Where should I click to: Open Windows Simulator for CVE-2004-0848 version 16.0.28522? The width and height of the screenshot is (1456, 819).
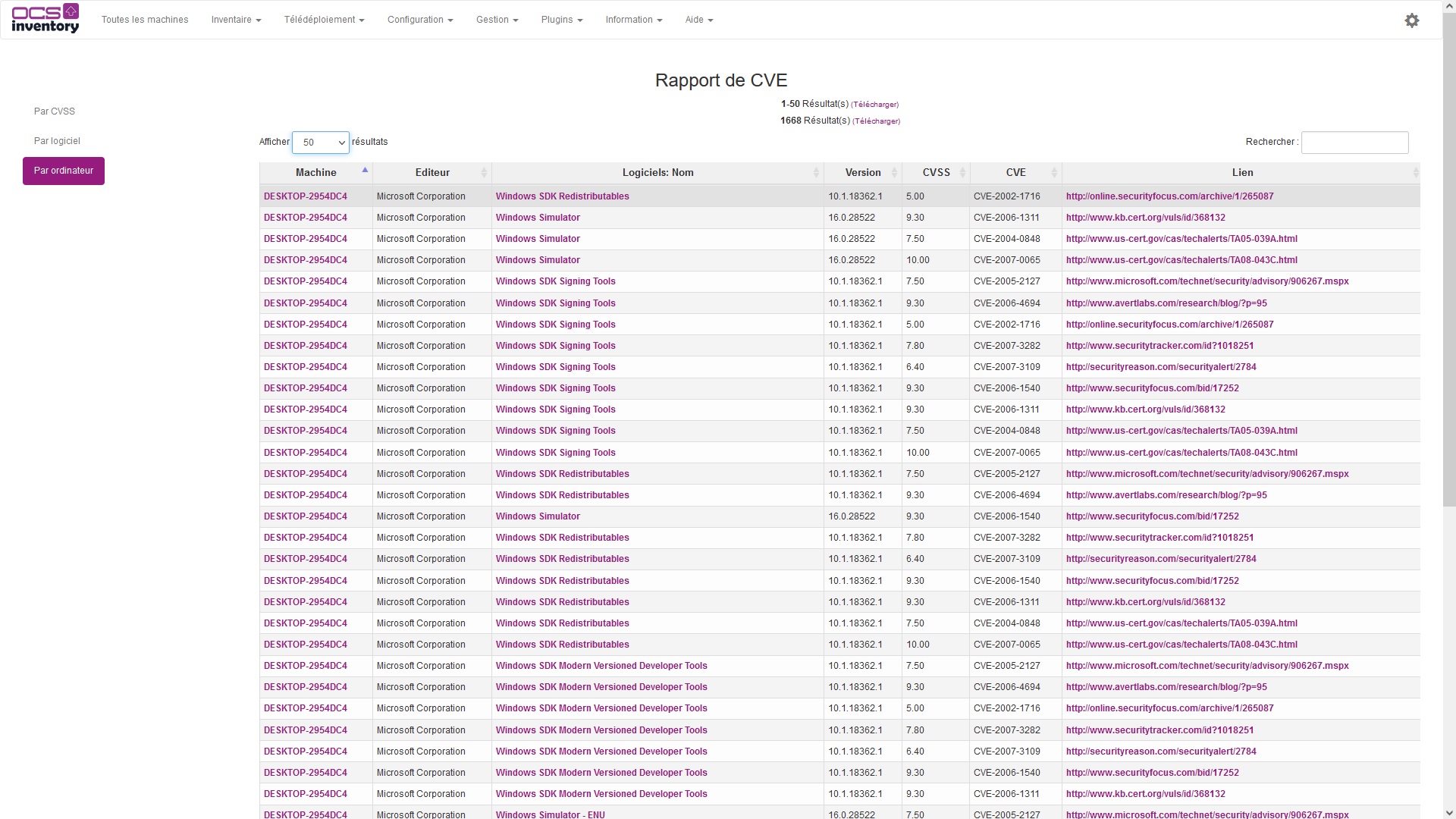pyautogui.click(x=538, y=239)
